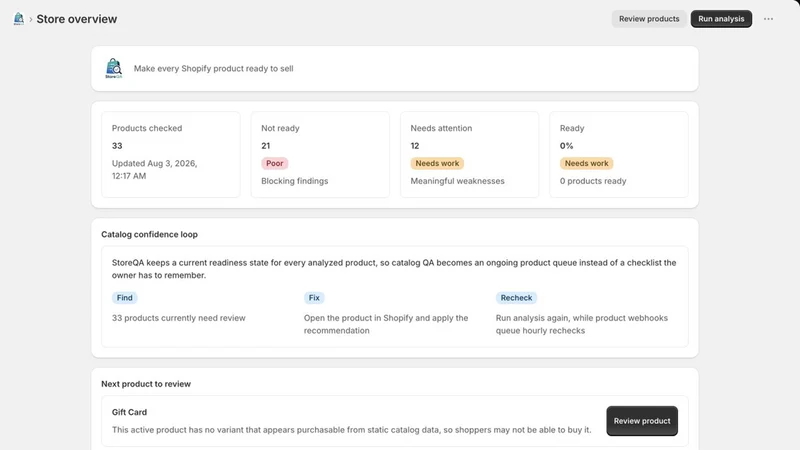The image size is (800, 450).
Task: Click the Find step badge
Action: tap(124, 297)
